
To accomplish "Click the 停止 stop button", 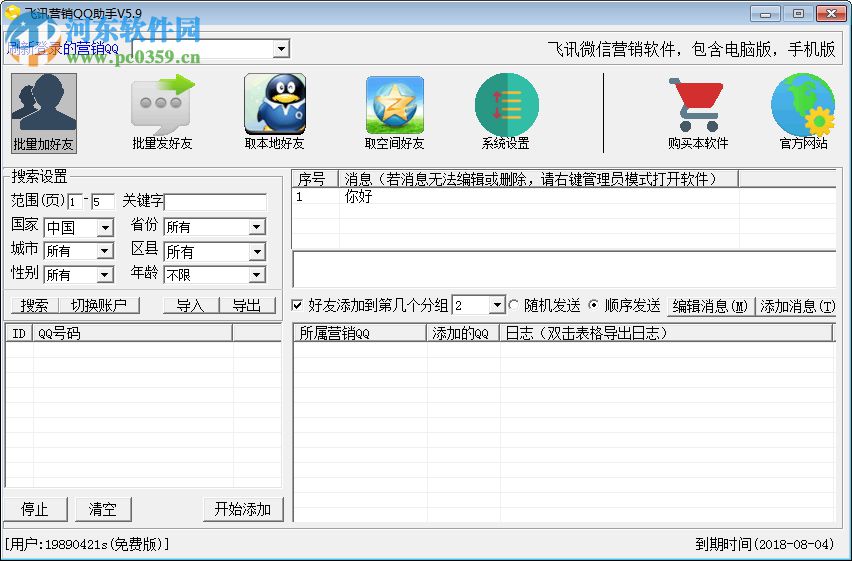I will [35, 509].
